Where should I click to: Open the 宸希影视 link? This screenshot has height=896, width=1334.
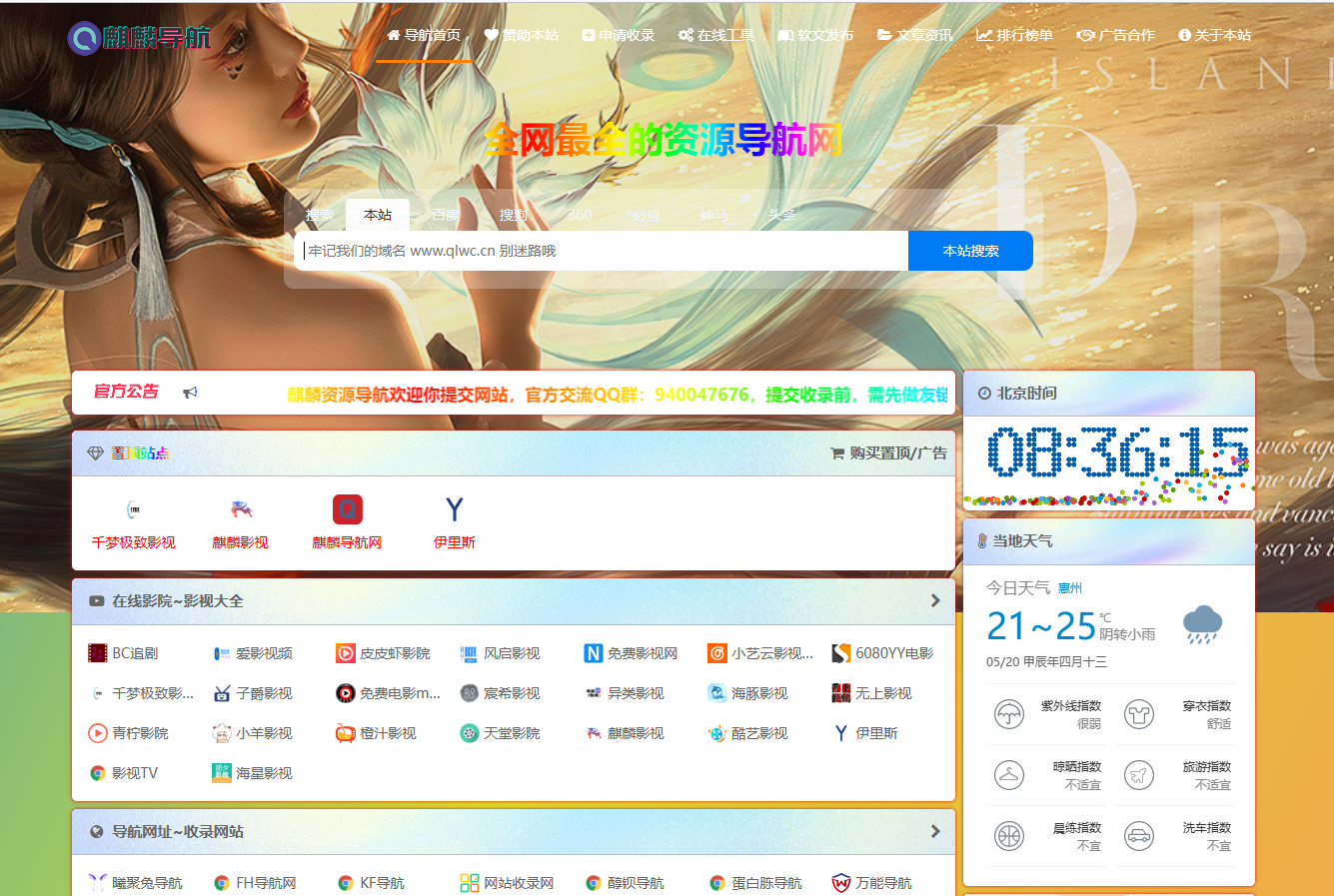coord(512,693)
